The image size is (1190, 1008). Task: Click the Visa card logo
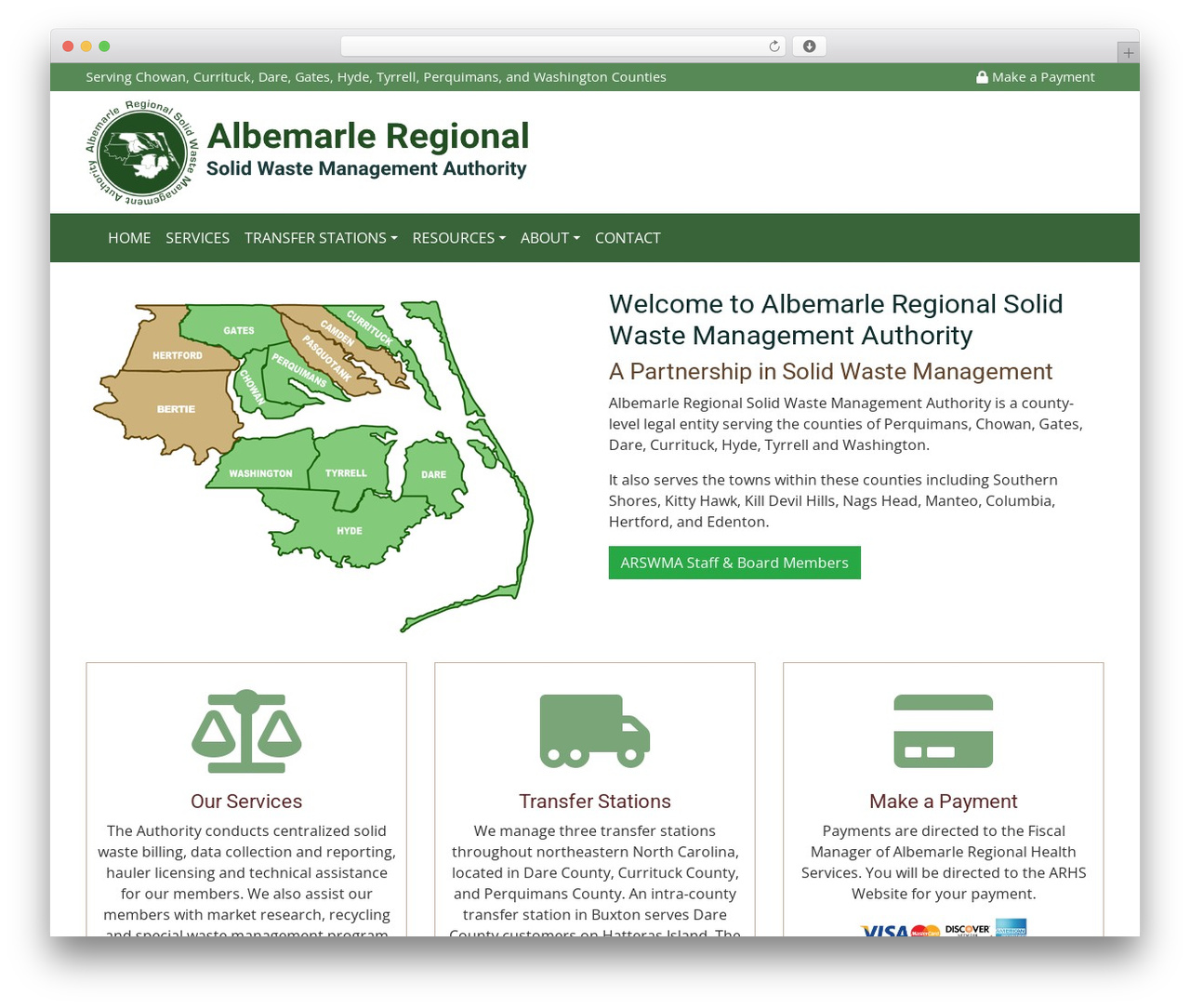tap(884, 930)
